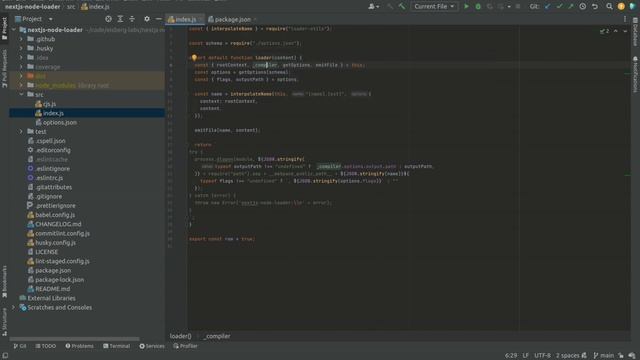Go to previous highlighted problem arrow
640x360 pixels.
(x=616, y=31)
